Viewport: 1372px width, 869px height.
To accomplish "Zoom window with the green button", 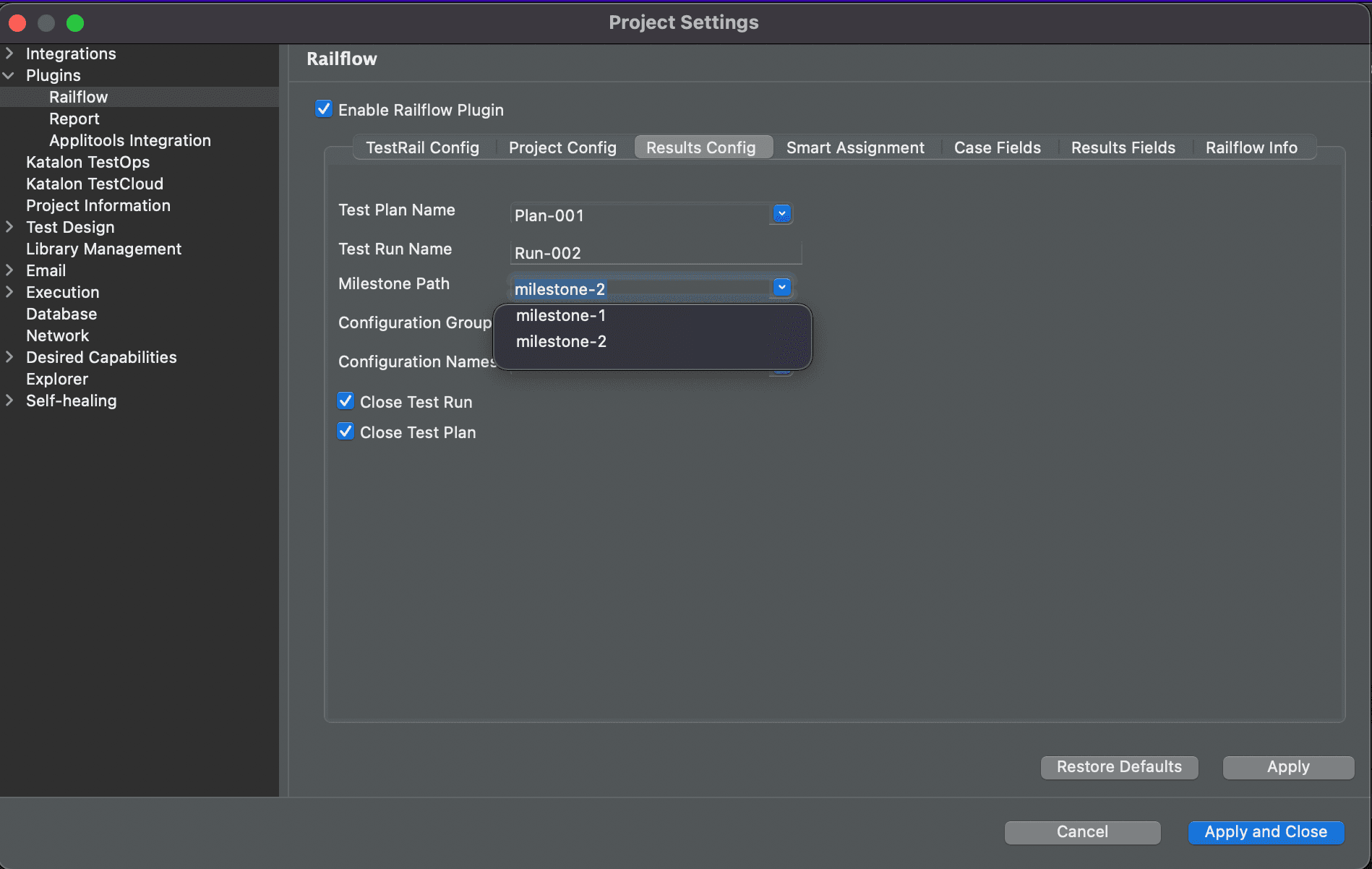I will [x=75, y=23].
